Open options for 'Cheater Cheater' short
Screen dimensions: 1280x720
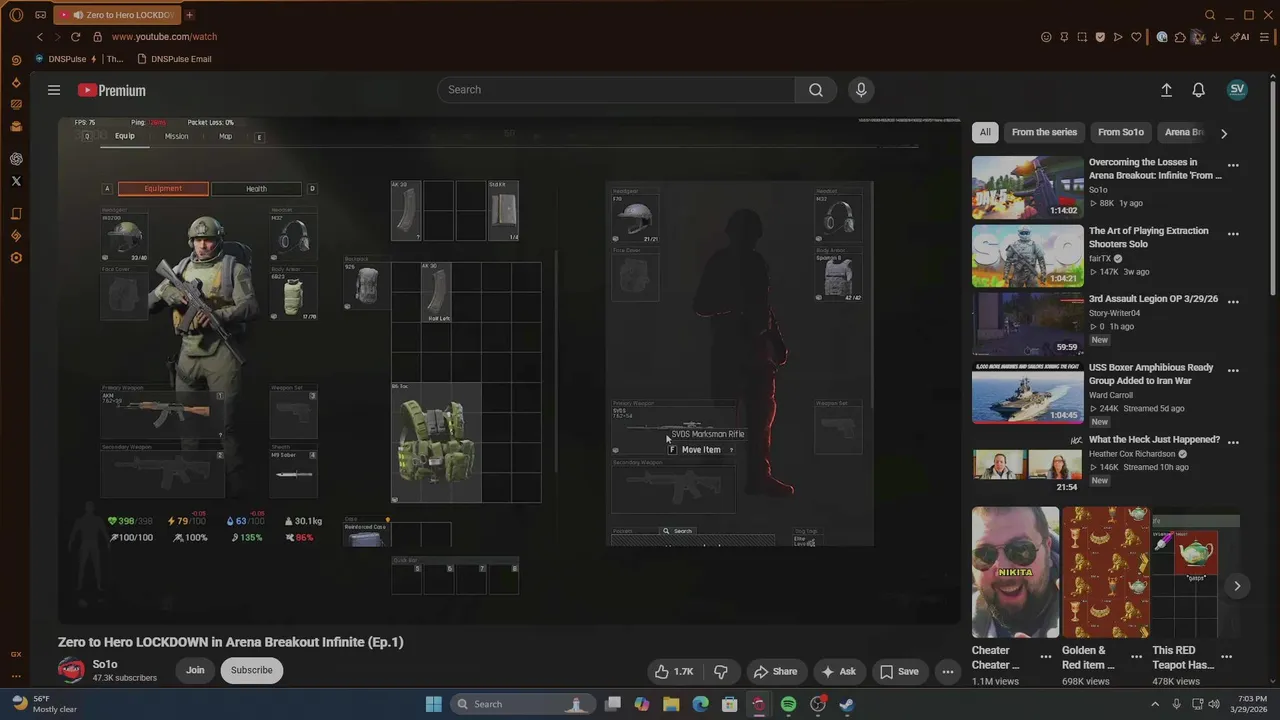[1048, 658]
